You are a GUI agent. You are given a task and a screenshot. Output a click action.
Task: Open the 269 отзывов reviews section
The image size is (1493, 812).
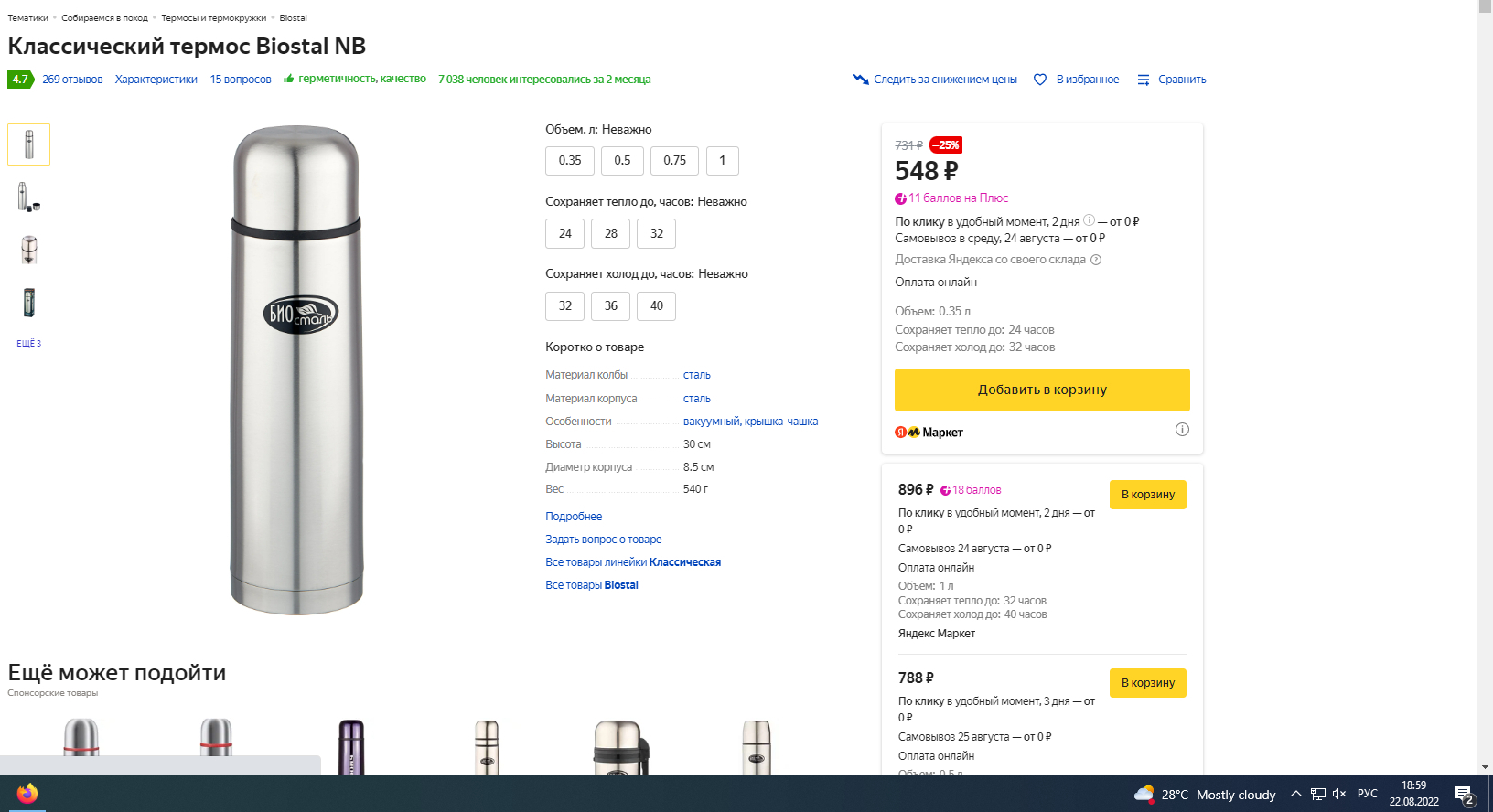[72, 80]
